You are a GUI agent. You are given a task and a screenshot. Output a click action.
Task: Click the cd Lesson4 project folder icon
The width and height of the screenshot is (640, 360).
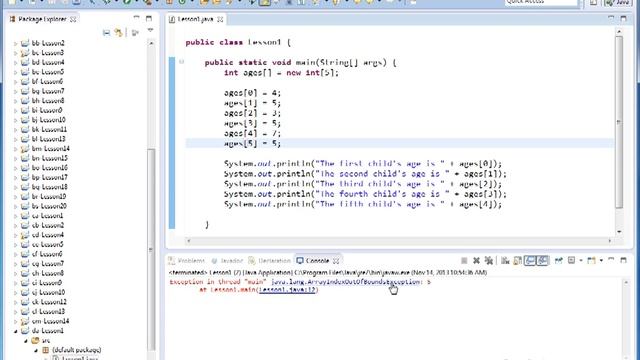pos(25,235)
